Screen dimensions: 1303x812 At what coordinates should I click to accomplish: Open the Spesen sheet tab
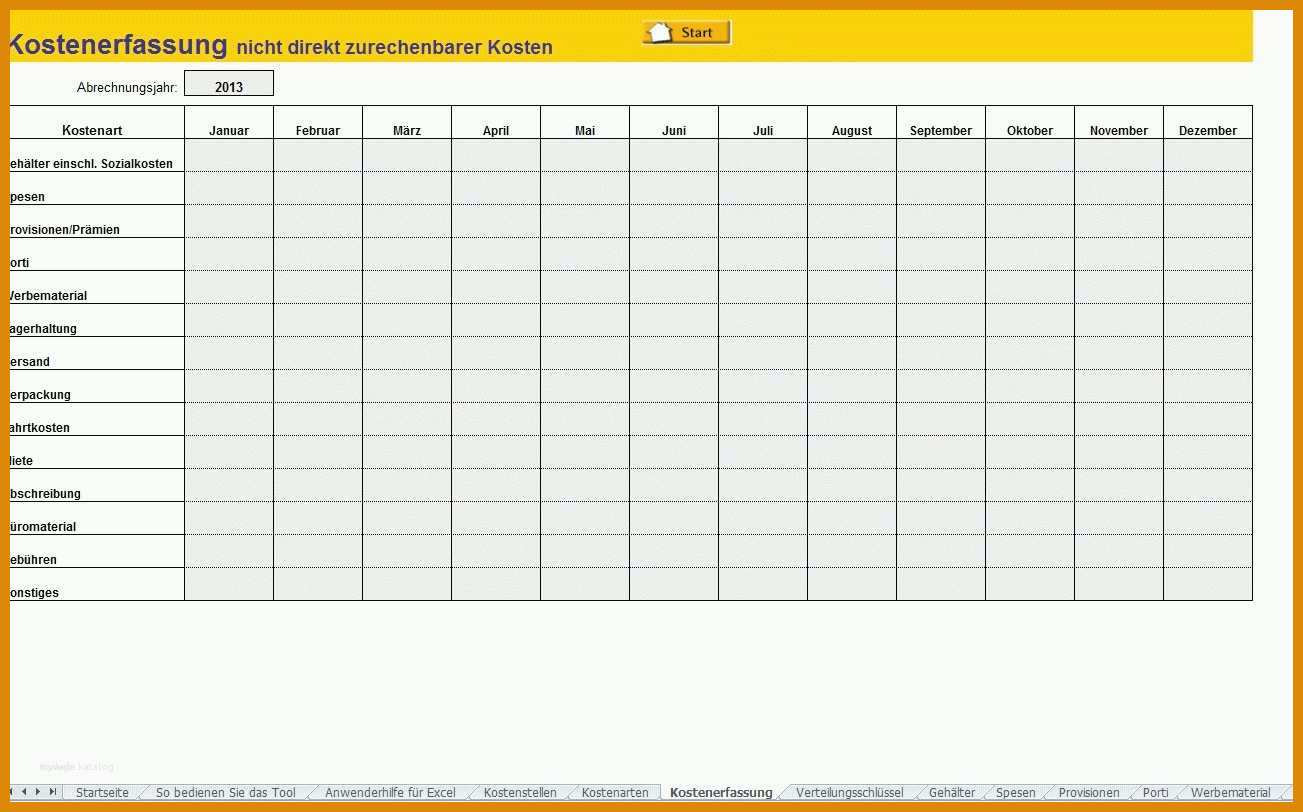click(1016, 792)
